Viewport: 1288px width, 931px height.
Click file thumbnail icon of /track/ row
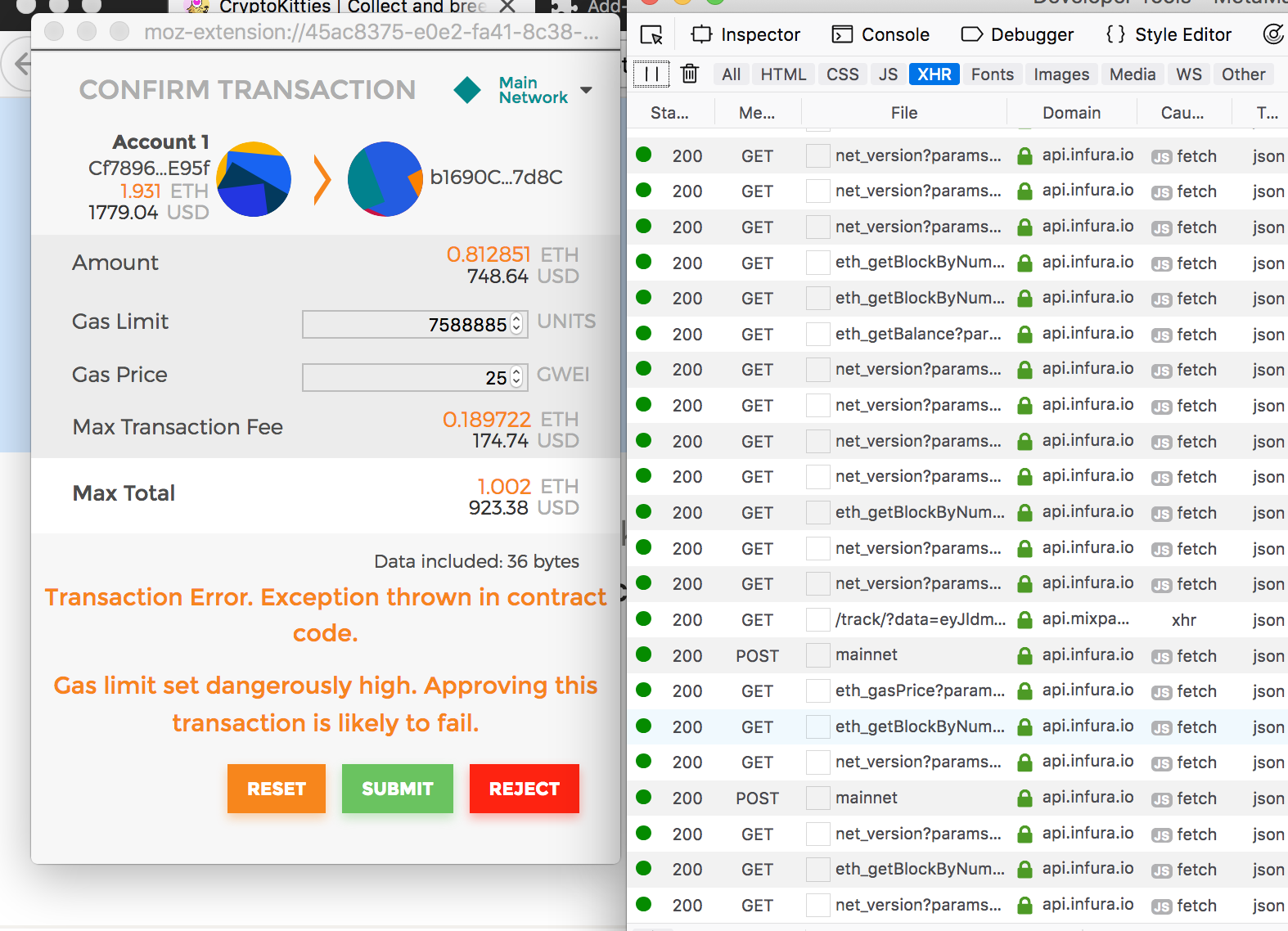pyautogui.click(x=818, y=620)
